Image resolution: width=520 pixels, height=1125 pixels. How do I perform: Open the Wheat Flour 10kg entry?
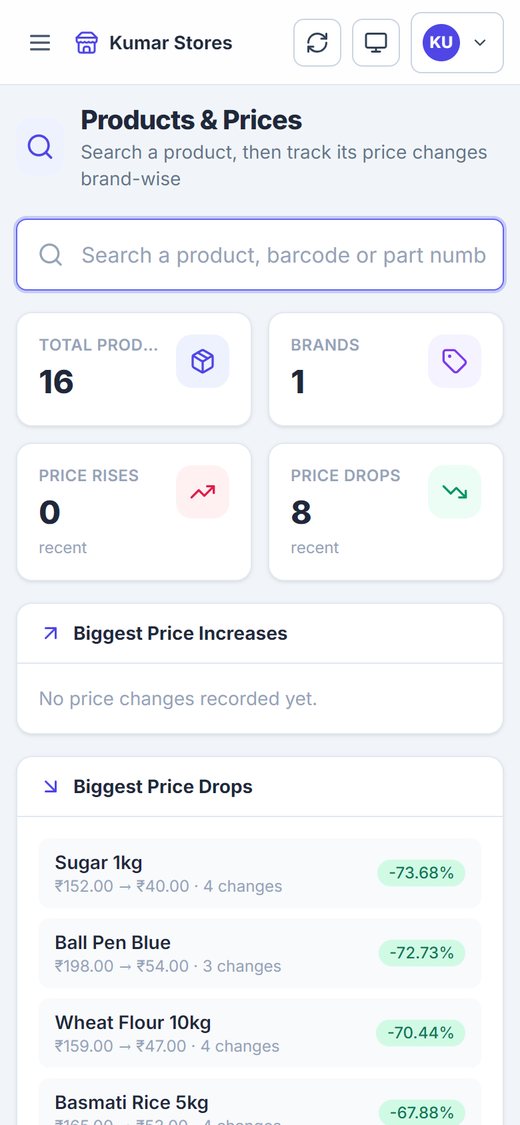(x=260, y=1033)
